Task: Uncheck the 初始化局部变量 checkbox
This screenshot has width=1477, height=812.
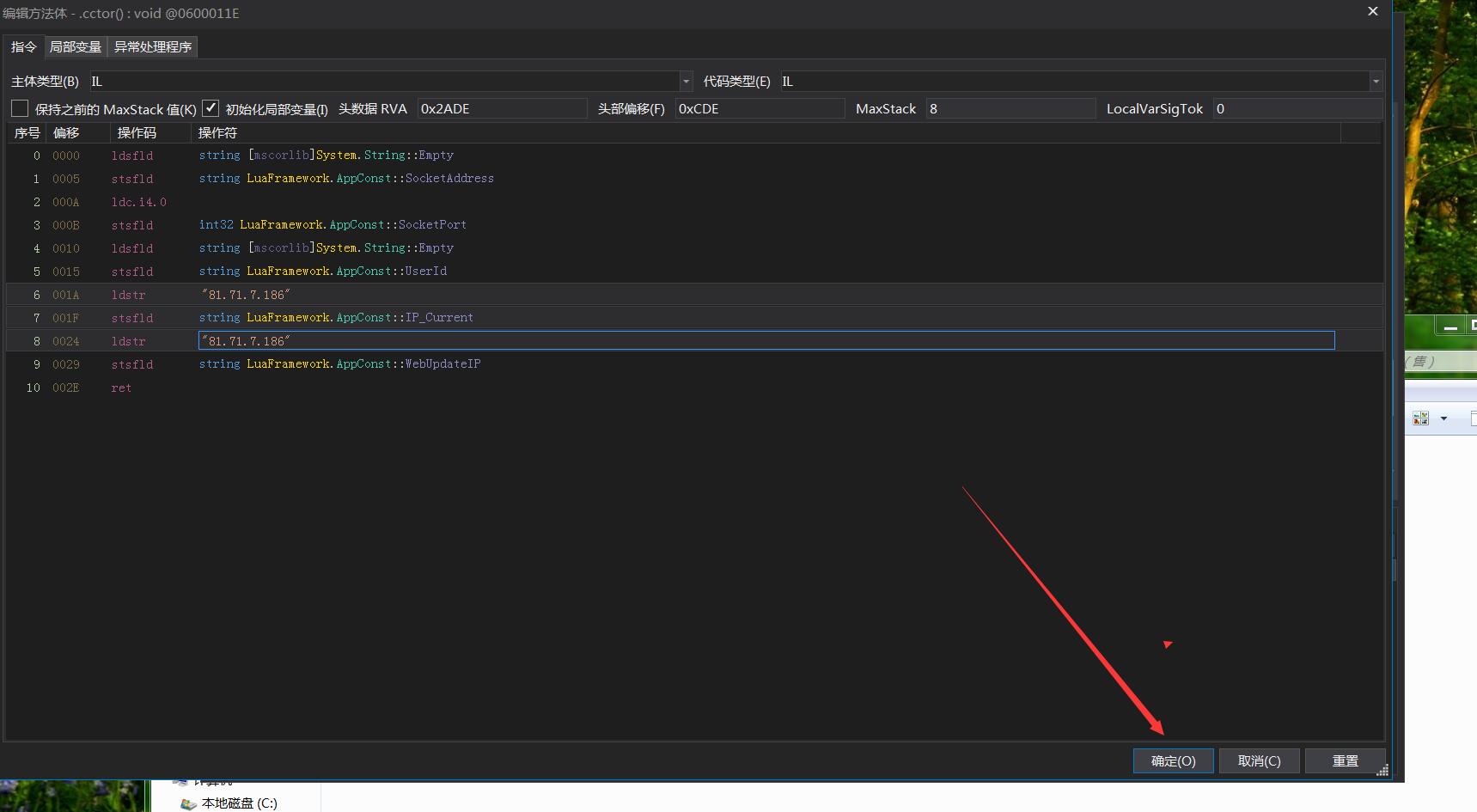Action: click(x=211, y=109)
